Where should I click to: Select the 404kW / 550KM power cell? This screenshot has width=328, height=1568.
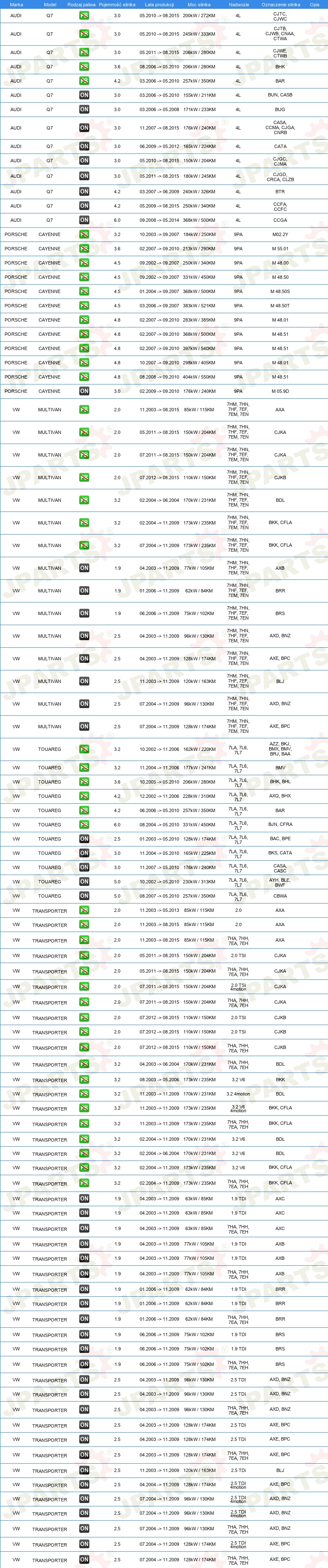199,377
